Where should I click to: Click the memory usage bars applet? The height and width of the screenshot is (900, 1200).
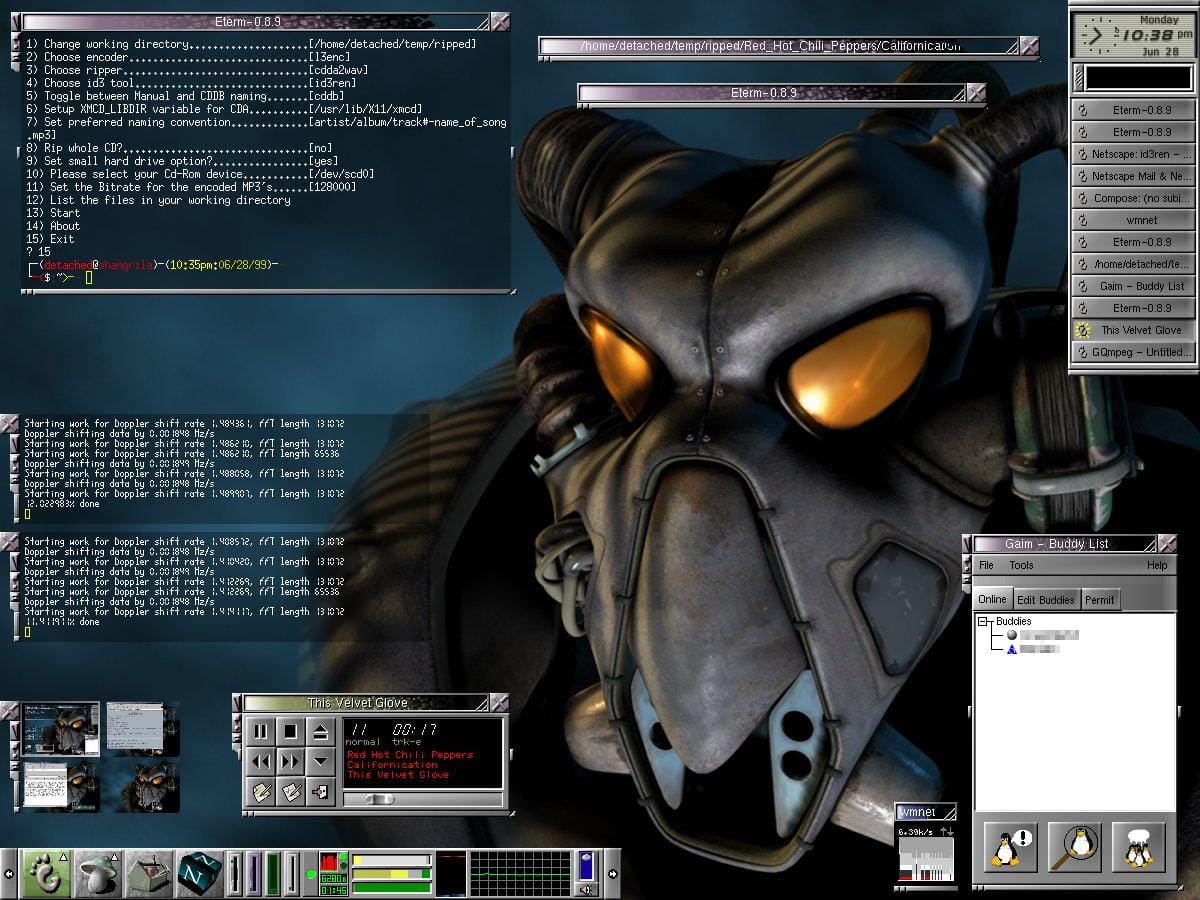point(391,874)
